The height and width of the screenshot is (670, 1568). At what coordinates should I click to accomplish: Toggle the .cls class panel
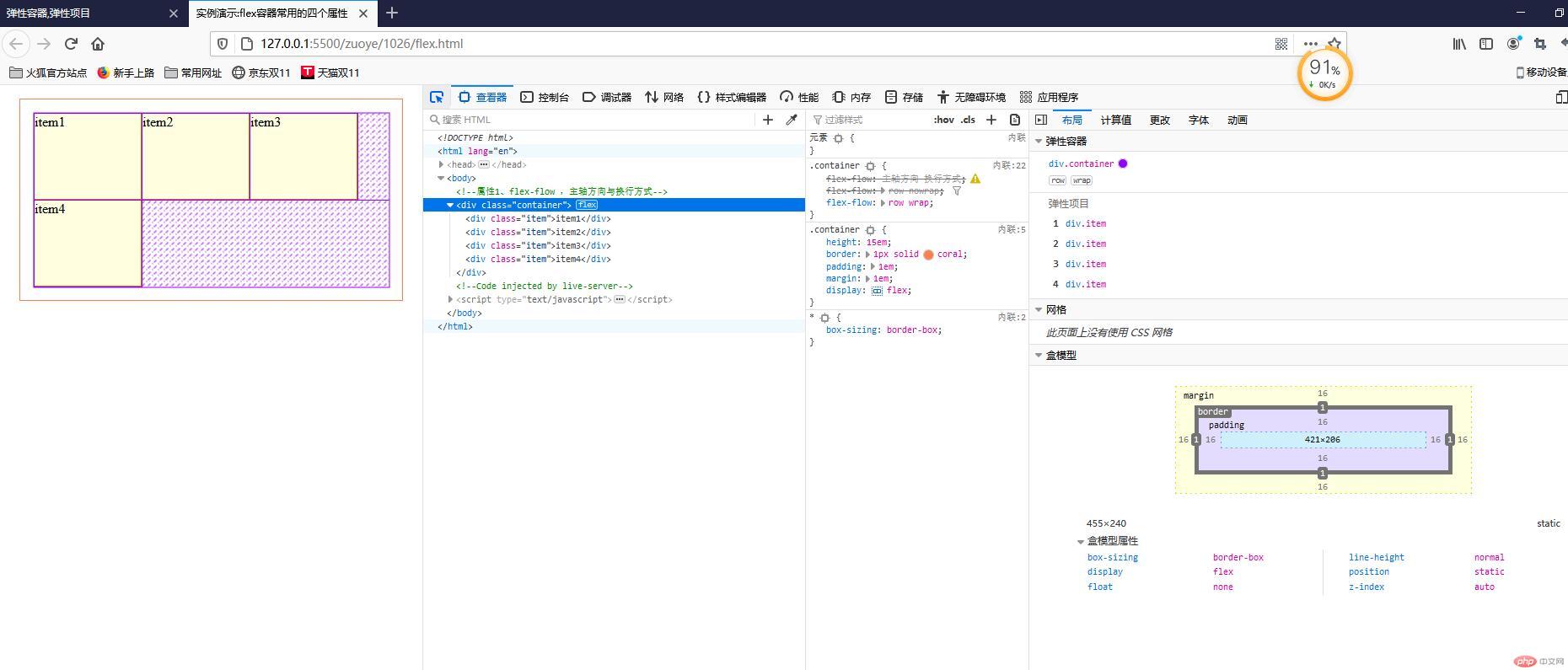pyautogui.click(x=968, y=120)
